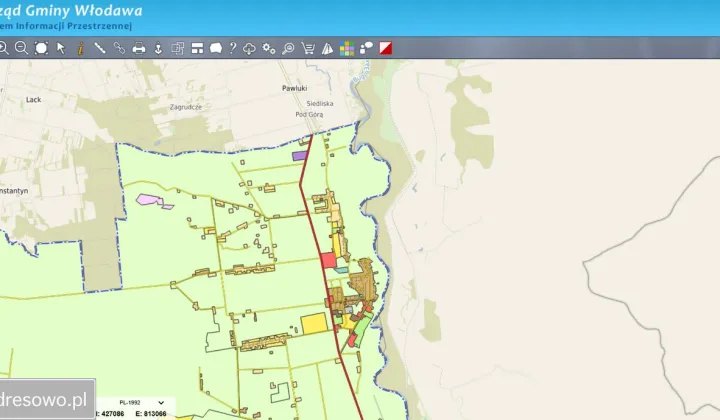
Task: Click the cloud download icon
Action: click(x=249, y=48)
